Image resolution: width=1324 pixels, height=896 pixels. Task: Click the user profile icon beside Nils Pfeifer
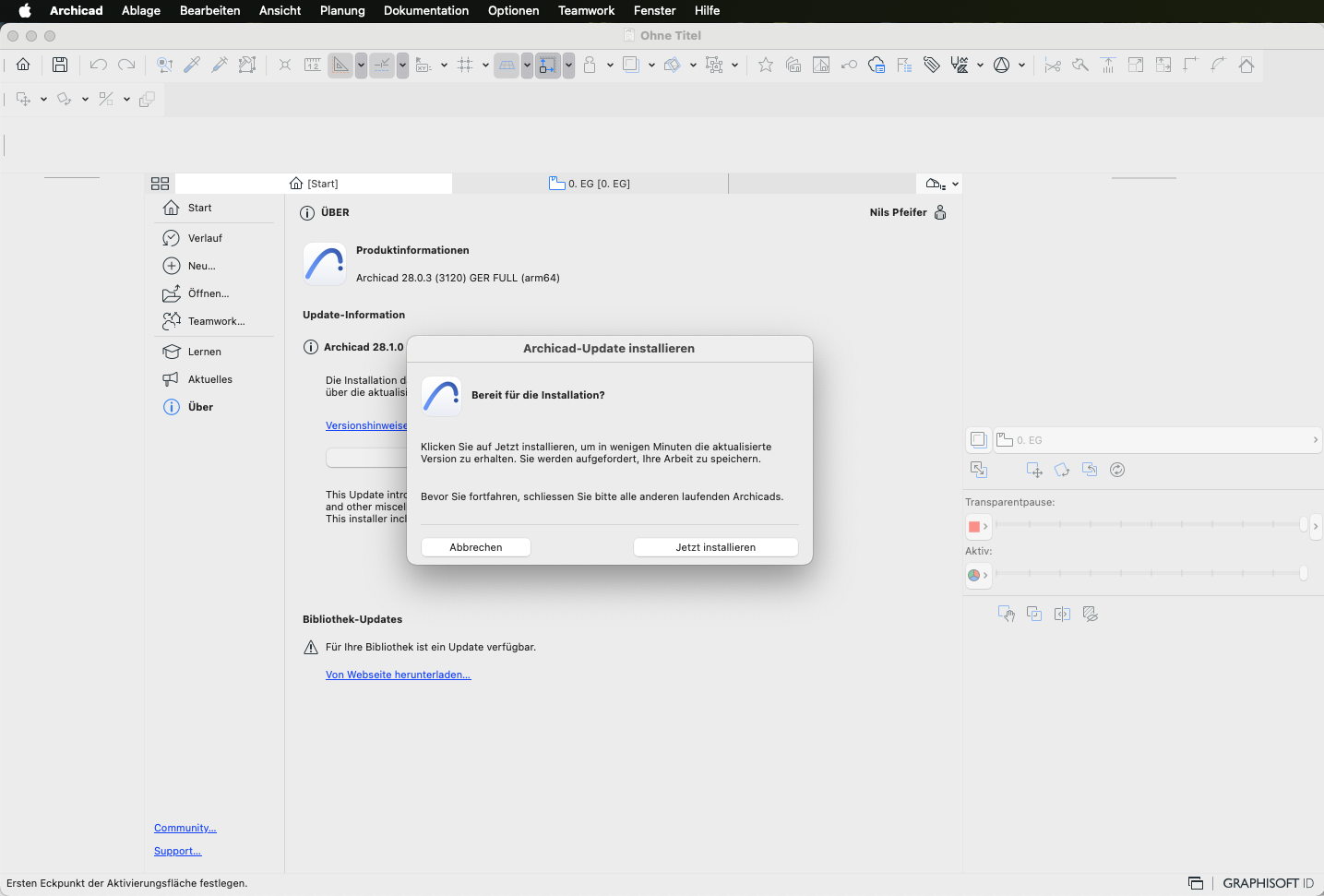(940, 212)
